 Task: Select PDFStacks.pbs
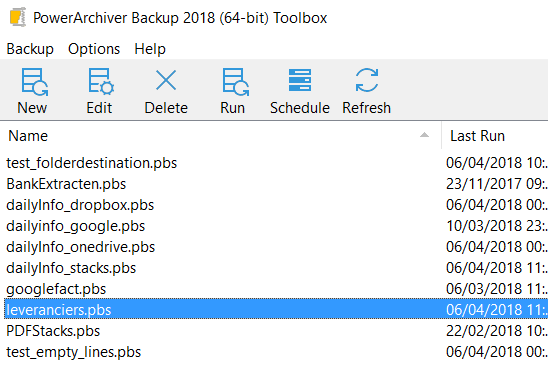click(x=53, y=331)
